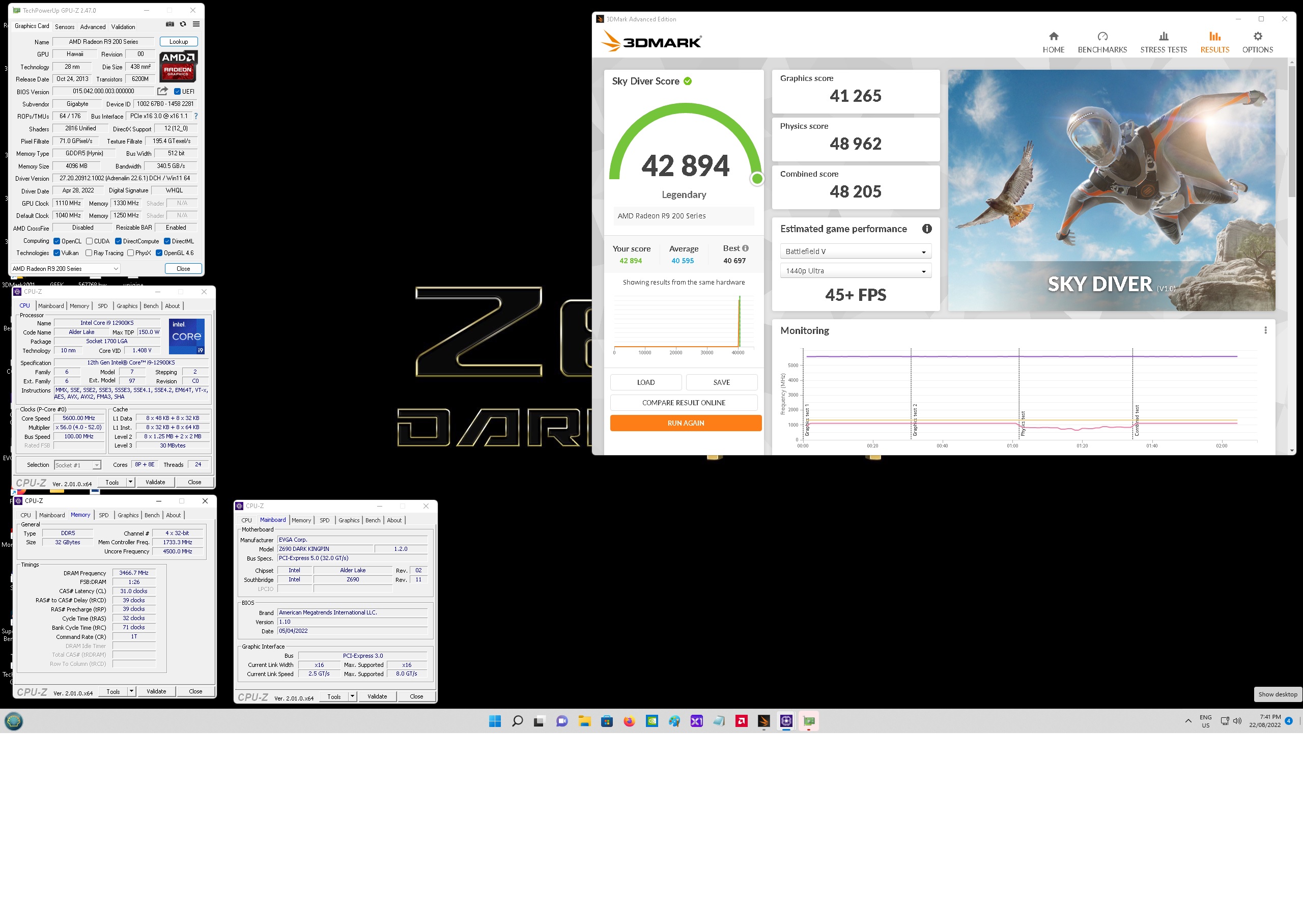1303x924 pixels.
Task: Toggle the CUDA checkbox
Action: (x=89, y=241)
